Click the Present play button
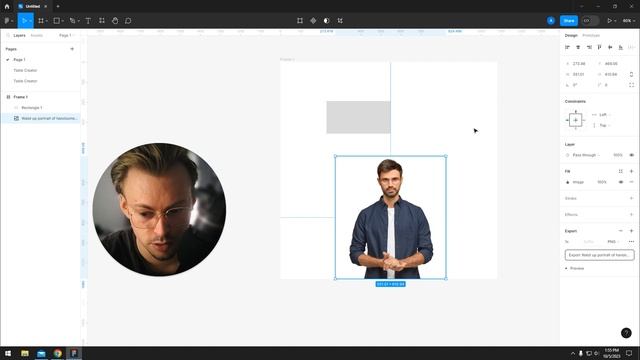This screenshot has height=360, width=640. click(x=609, y=20)
